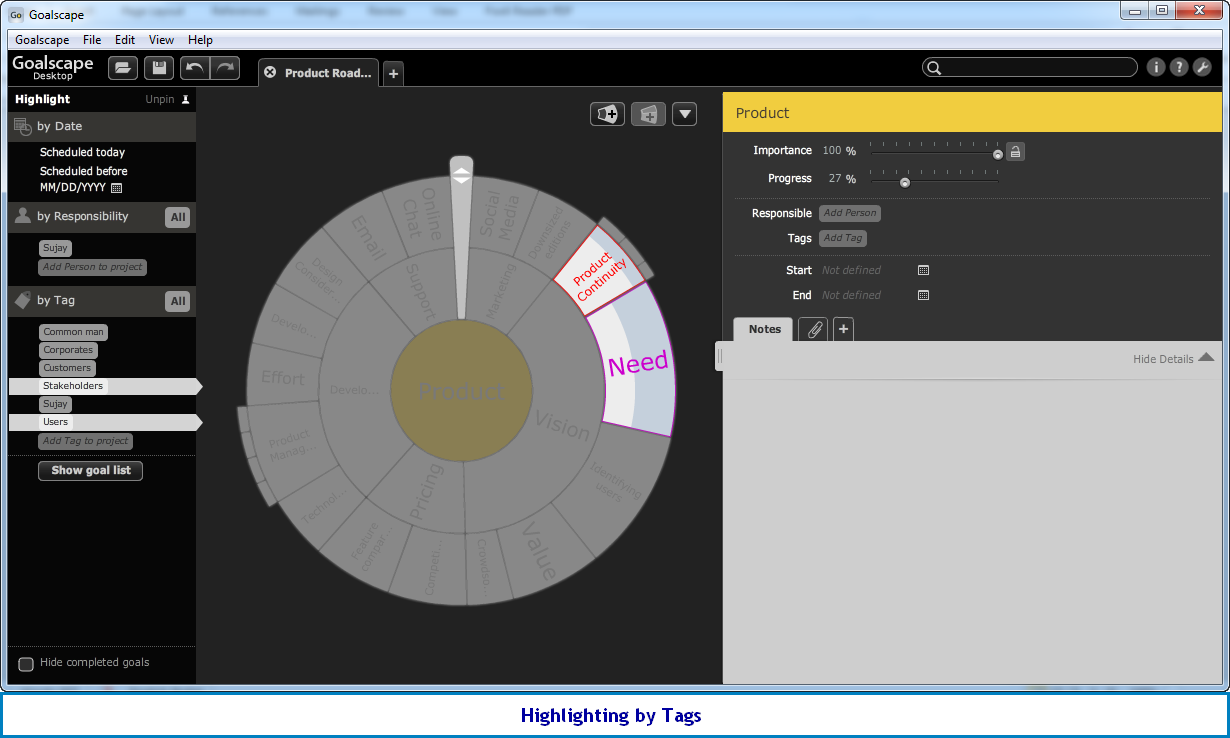Add neighbor goal icon above the goal map
Image resolution: width=1230 pixels, height=738 pixels.
608,114
